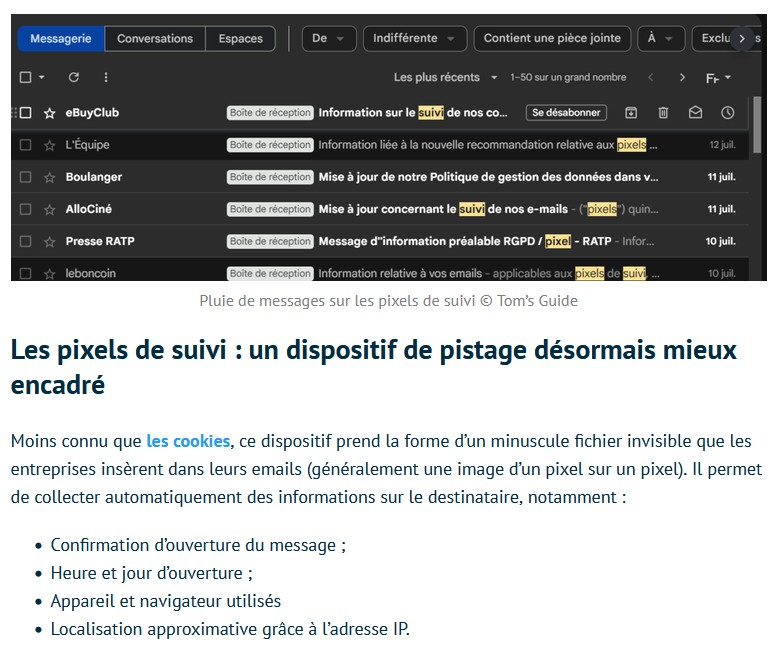Star the leboncoin email
Screen dimensions: 777x648
pyautogui.click(x=50, y=273)
